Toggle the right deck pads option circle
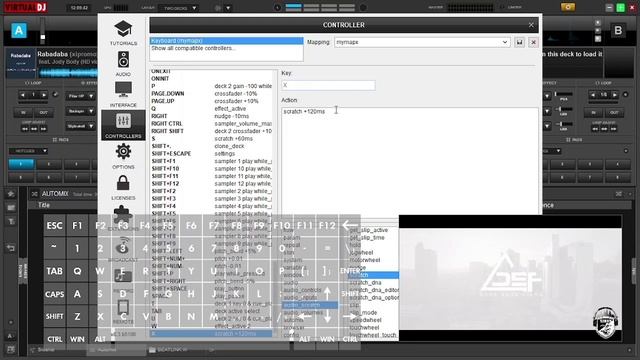 626,151
